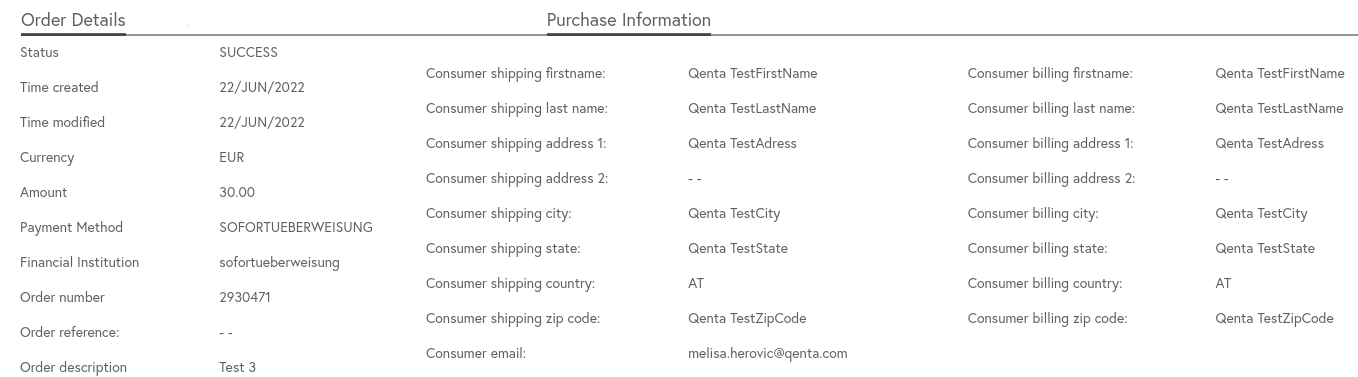Image resolution: width=1358 pixels, height=377 pixels.
Task: Click the sofortueberweisung financial institution value
Action: pos(279,262)
